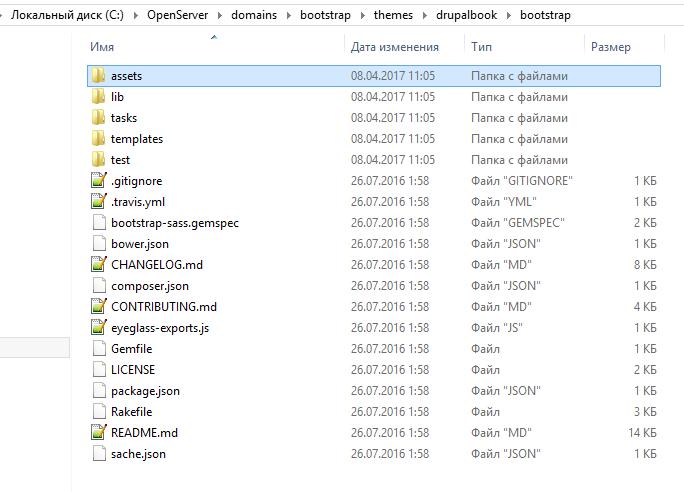The image size is (684, 492).
Task: Select the sache.json file icon
Action: [x=99, y=454]
